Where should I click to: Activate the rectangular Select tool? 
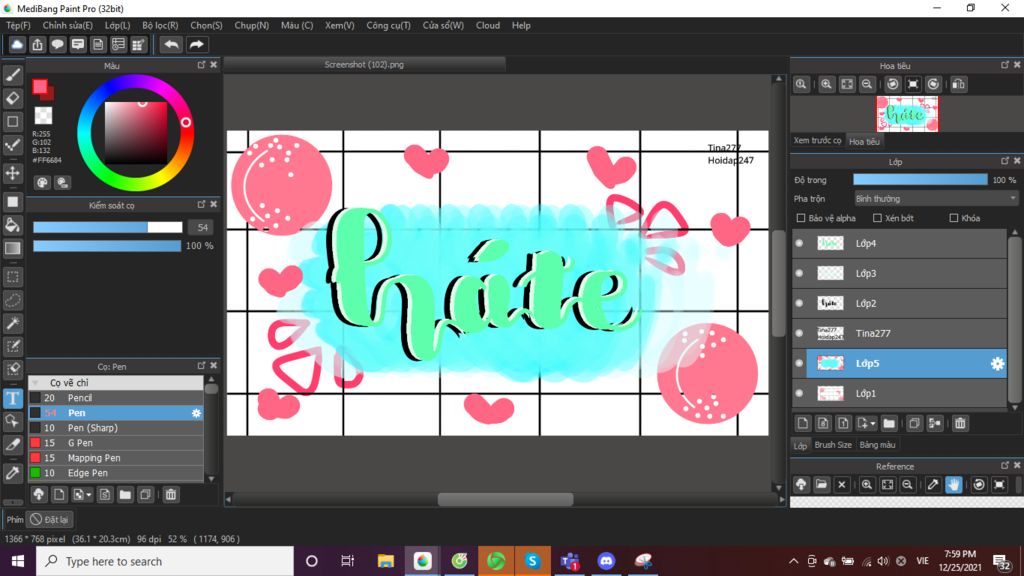pos(12,277)
